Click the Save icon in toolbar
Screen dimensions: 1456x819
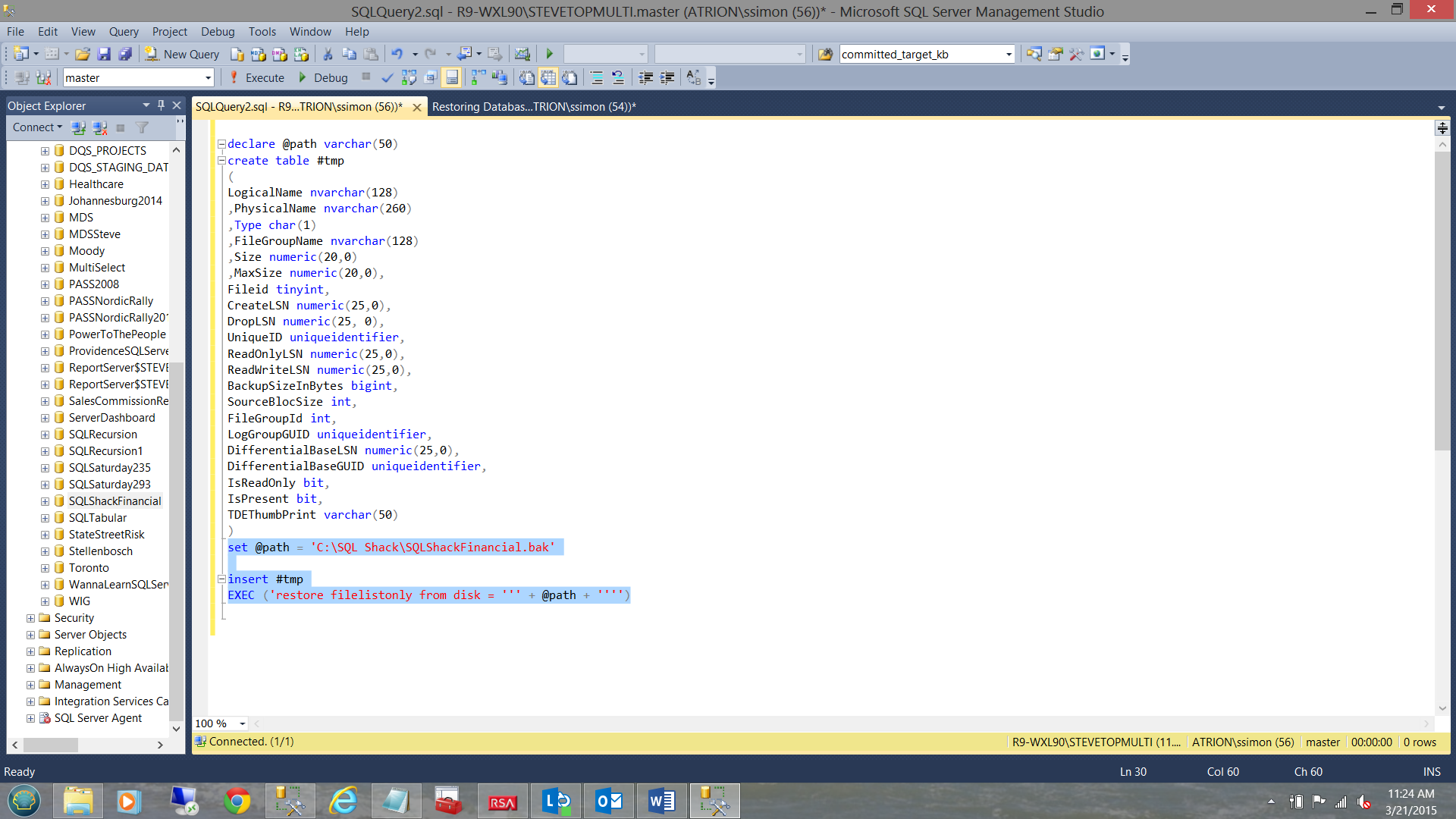104,54
